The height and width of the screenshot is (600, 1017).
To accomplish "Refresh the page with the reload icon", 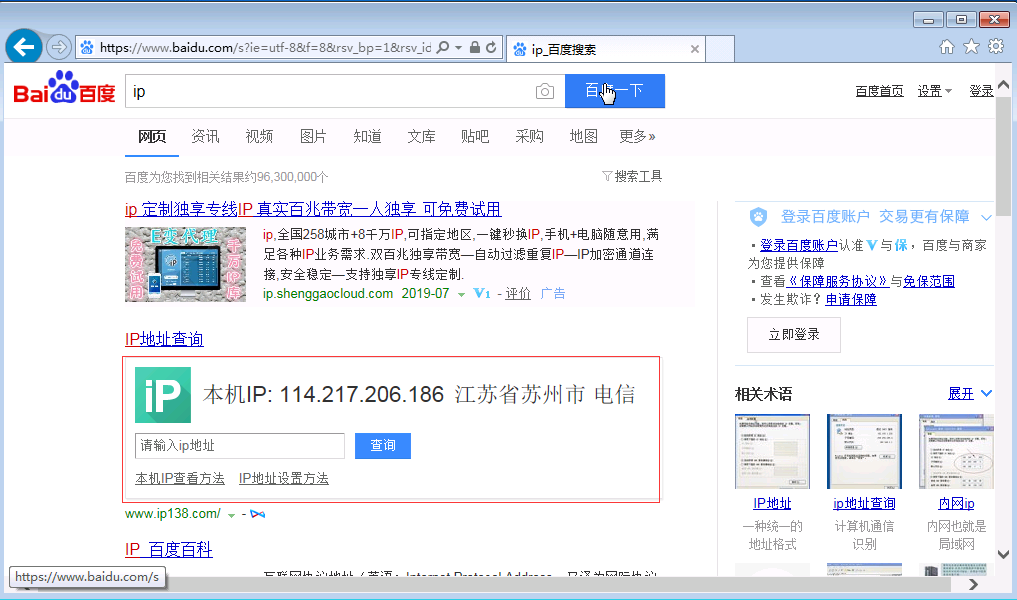I will pyautogui.click(x=491, y=47).
